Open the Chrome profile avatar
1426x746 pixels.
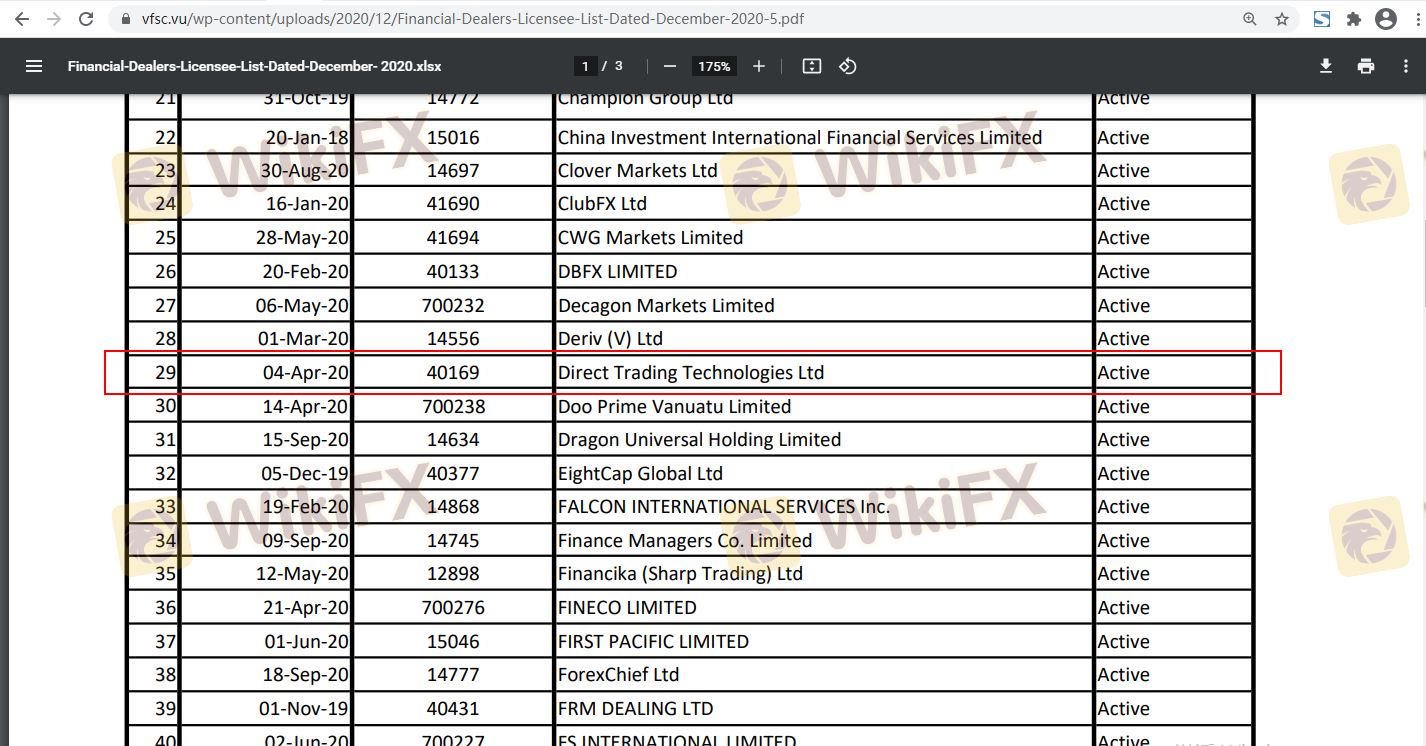[x=1385, y=19]
